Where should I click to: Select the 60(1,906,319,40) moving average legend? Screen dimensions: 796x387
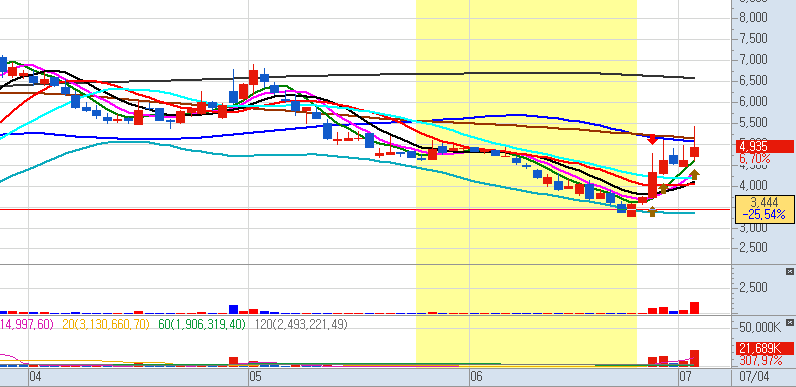pos(202,324)
